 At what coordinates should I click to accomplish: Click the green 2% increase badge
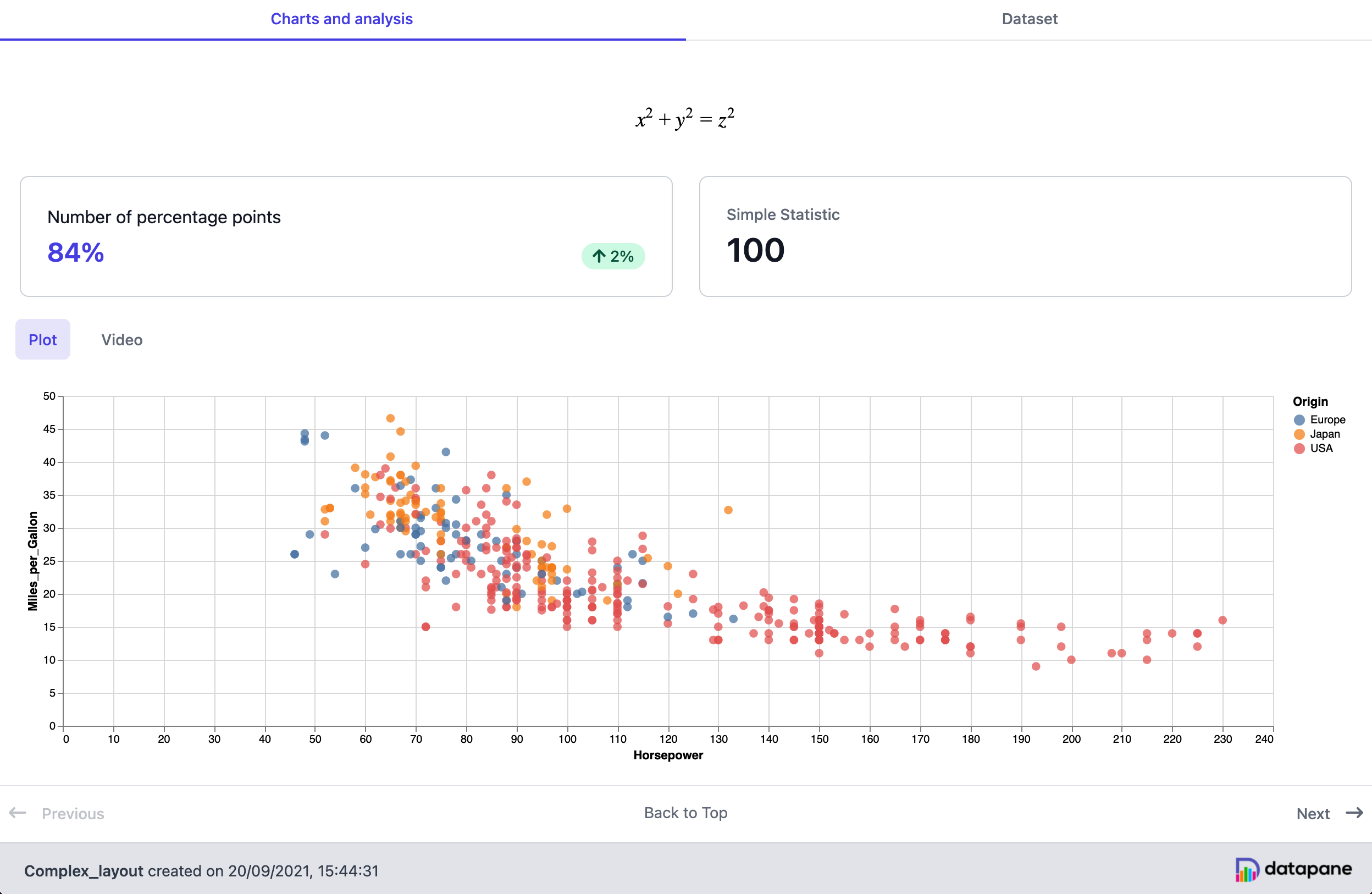[x=613, y=256]
